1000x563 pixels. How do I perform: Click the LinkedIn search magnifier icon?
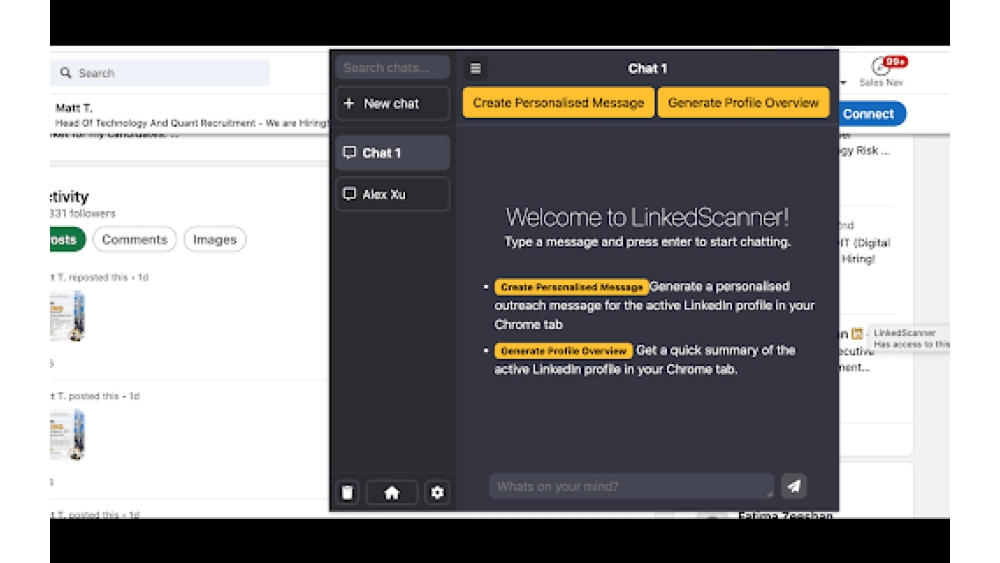pos(66,73)
